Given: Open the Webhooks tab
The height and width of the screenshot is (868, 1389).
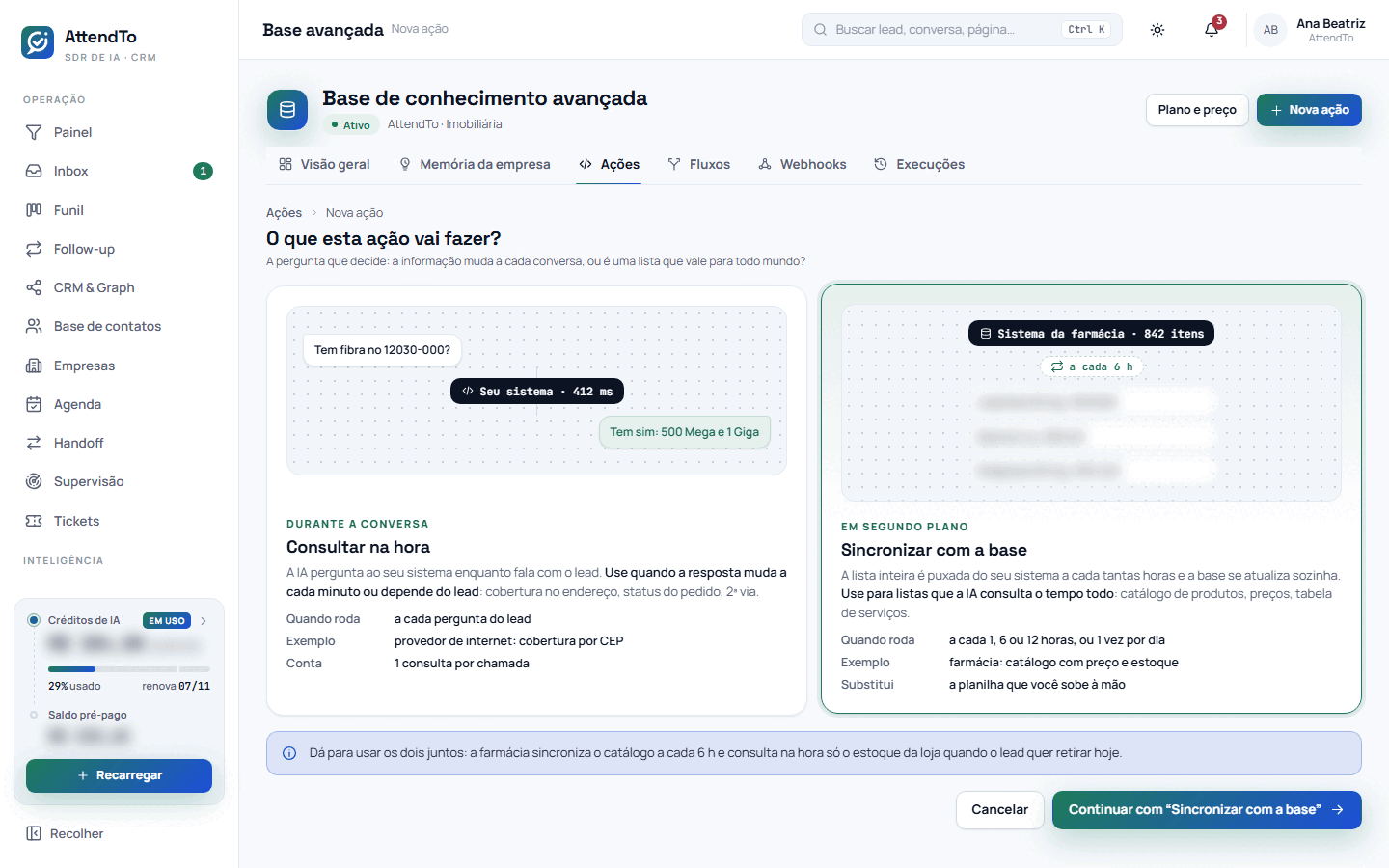Looking at the screenshot, I should pyautogui.click(x=803, y=164).
